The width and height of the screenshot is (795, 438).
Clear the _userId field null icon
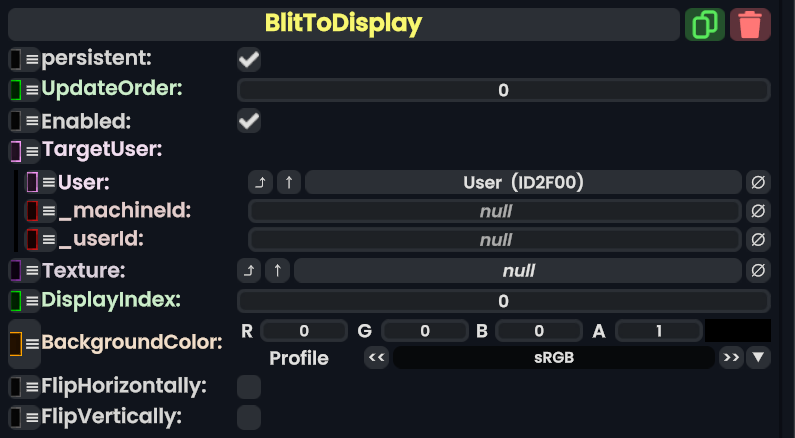pos(759,240)
